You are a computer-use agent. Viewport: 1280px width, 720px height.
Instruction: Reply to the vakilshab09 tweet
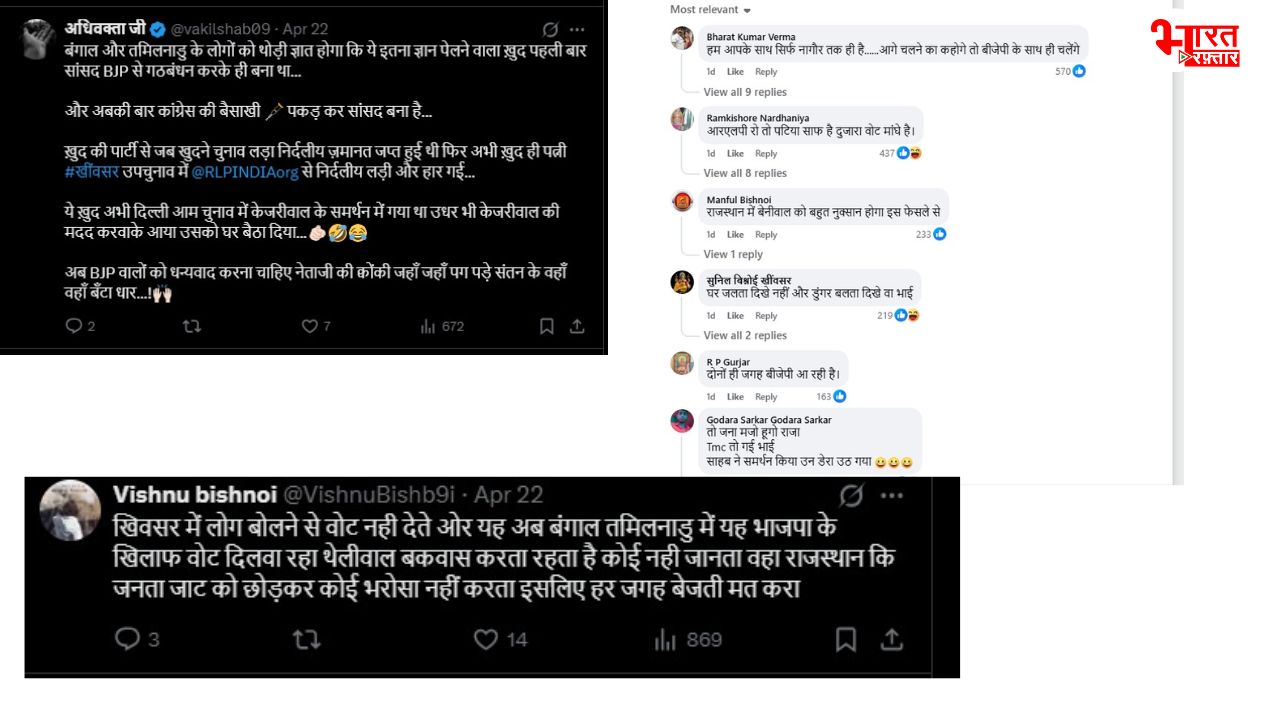click(x=74, y=326)
